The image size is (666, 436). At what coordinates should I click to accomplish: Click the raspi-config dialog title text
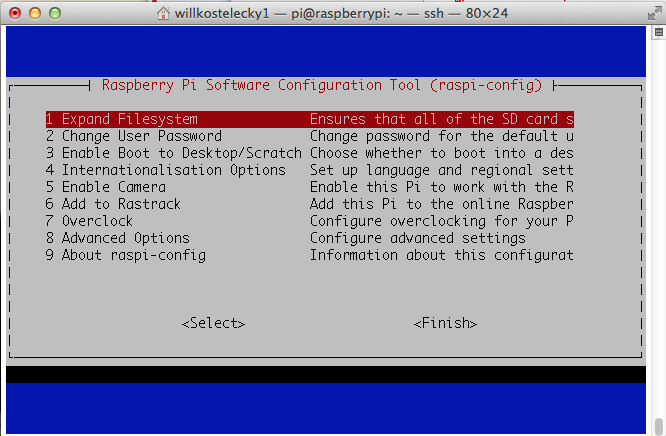click(x=322, y=85)
